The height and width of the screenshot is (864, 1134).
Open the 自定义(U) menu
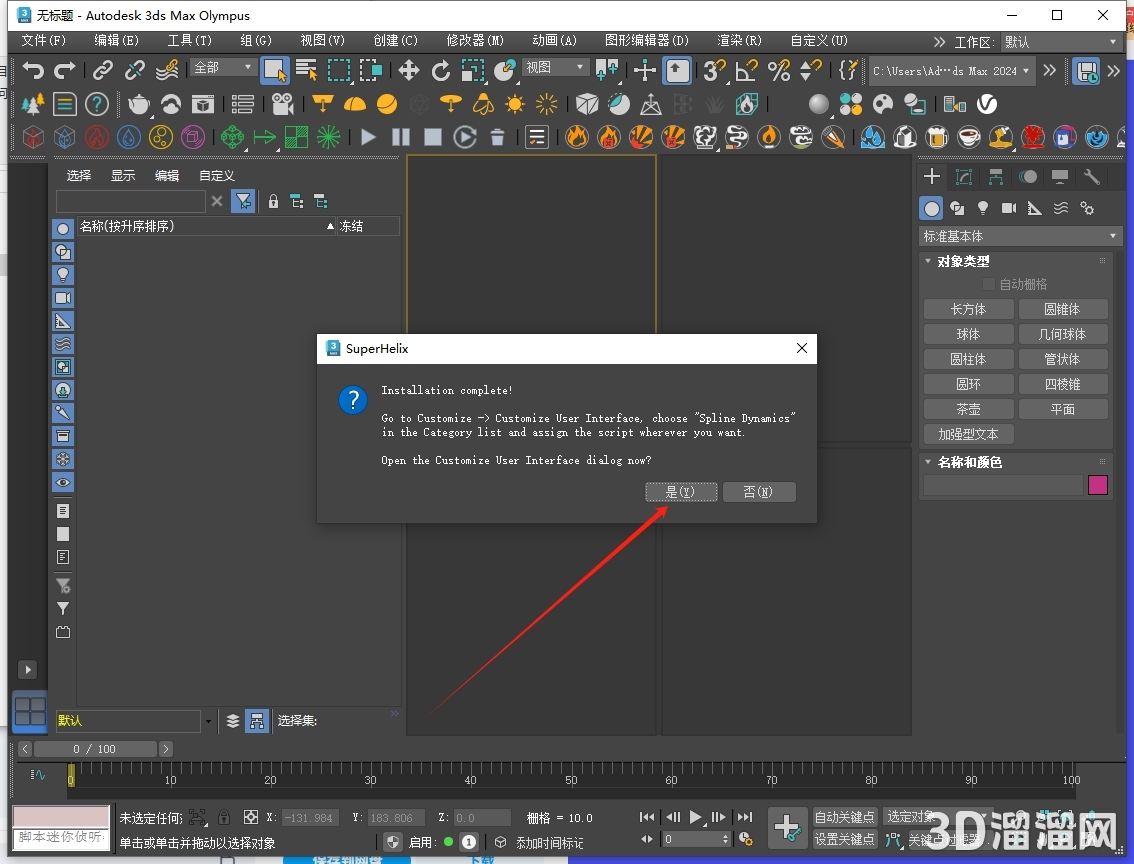(819, 40)
